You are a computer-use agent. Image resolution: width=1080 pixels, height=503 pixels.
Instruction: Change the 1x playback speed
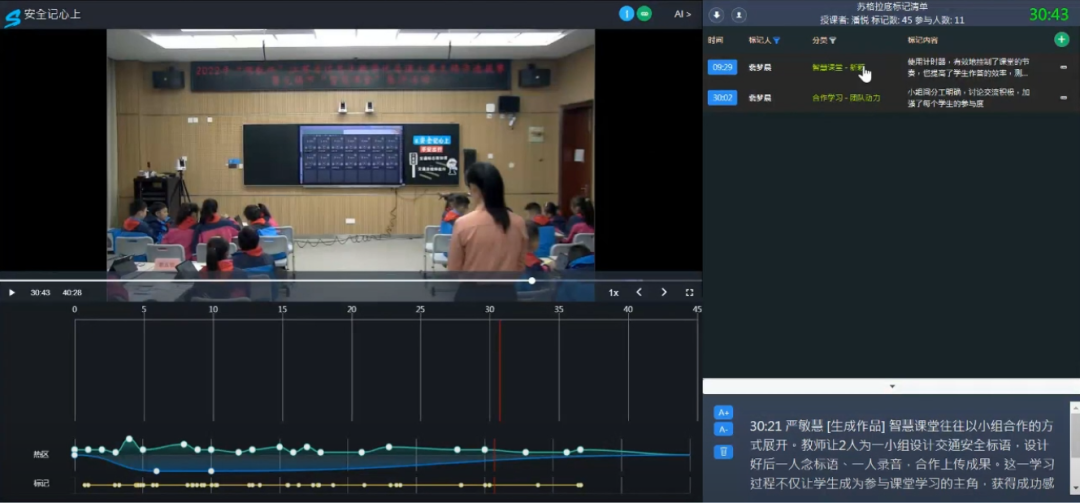pyautogui.click(x=614, y=293)
